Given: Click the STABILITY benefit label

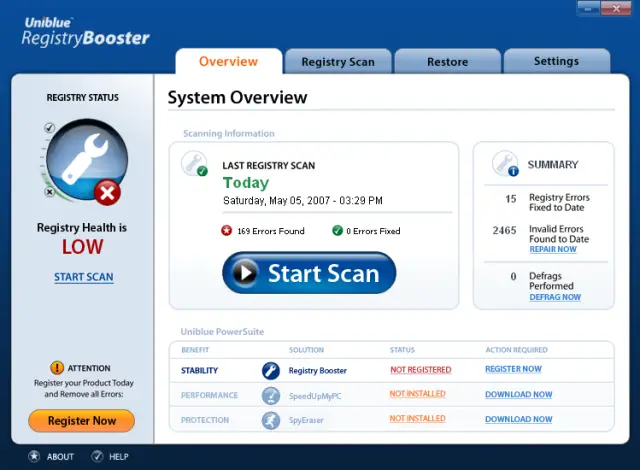Looking at the screenshot, I should pyautogui.click(x=200, y=370).
